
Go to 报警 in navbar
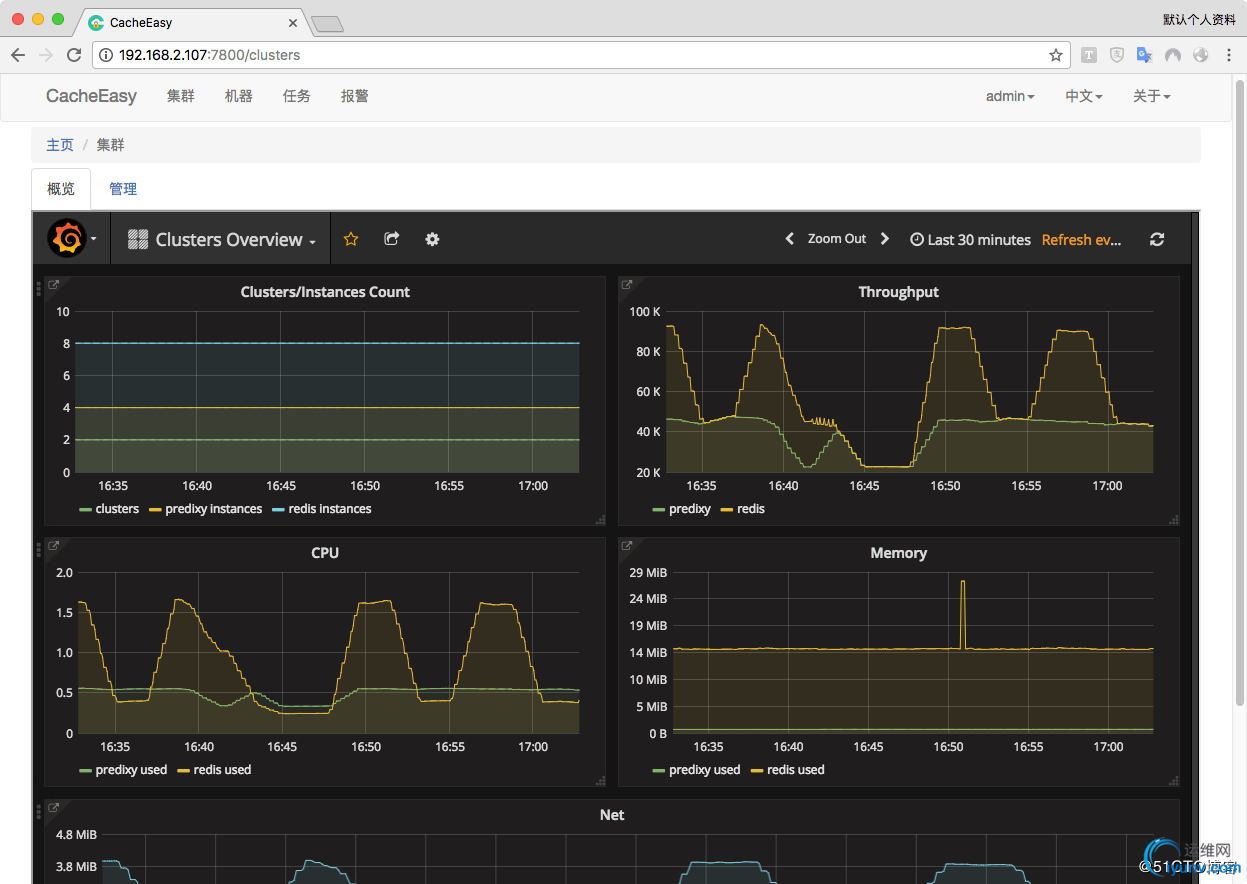coord(355,96)
